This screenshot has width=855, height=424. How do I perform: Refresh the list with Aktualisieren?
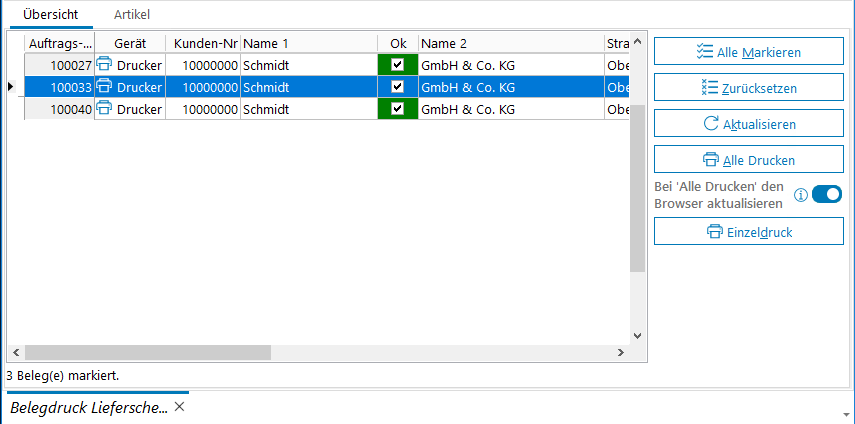(749, 124)
